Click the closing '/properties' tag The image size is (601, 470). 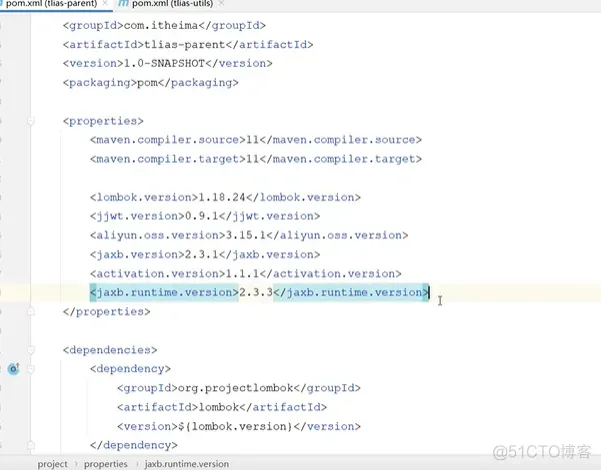(x=107, y=312)
